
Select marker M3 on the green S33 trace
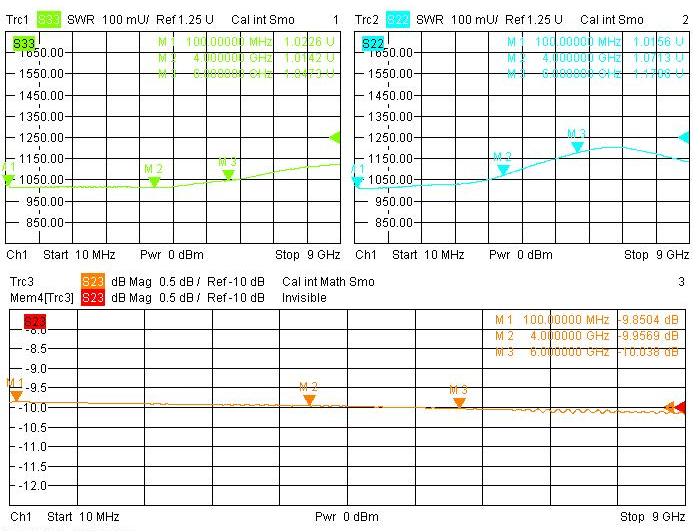228,174
